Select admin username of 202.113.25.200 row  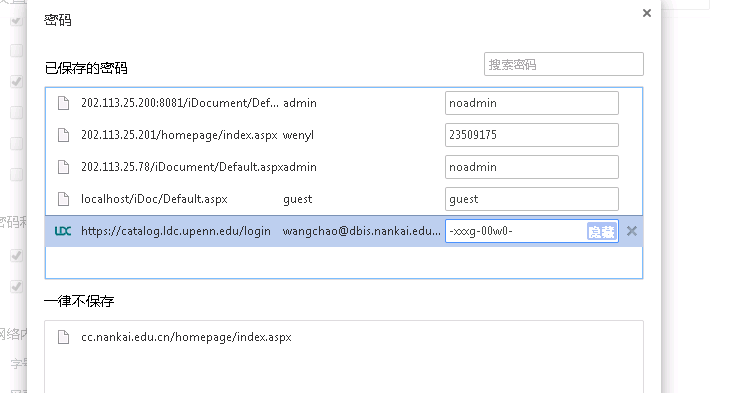(299, 103)
